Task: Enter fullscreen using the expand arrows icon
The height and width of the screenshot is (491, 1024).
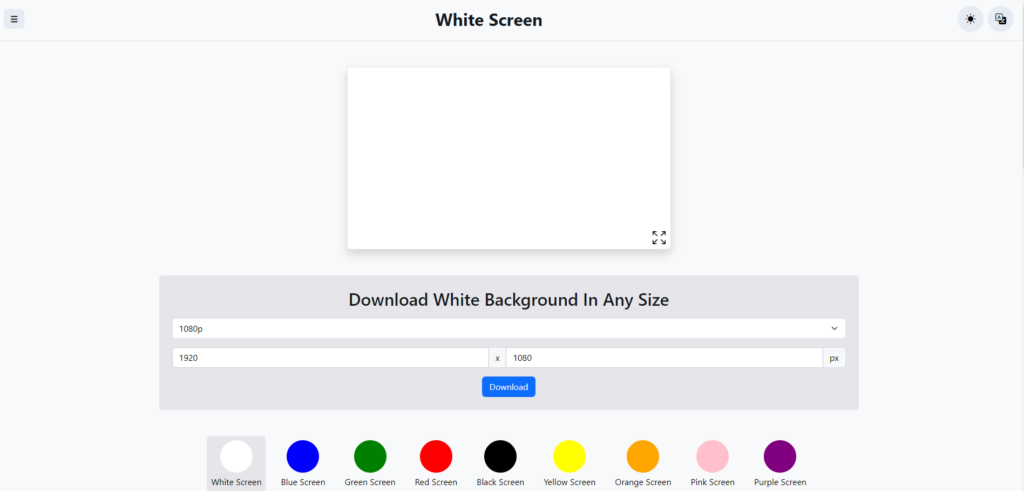Action: 659,238
